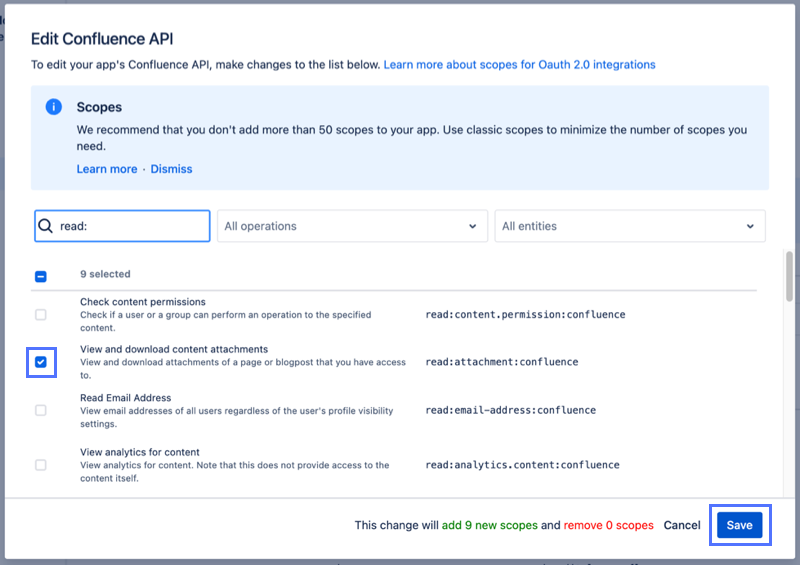Screen dimensions: 800x565
Task: Click Learn more link in Scopes banner
Action: pos(107,169)
